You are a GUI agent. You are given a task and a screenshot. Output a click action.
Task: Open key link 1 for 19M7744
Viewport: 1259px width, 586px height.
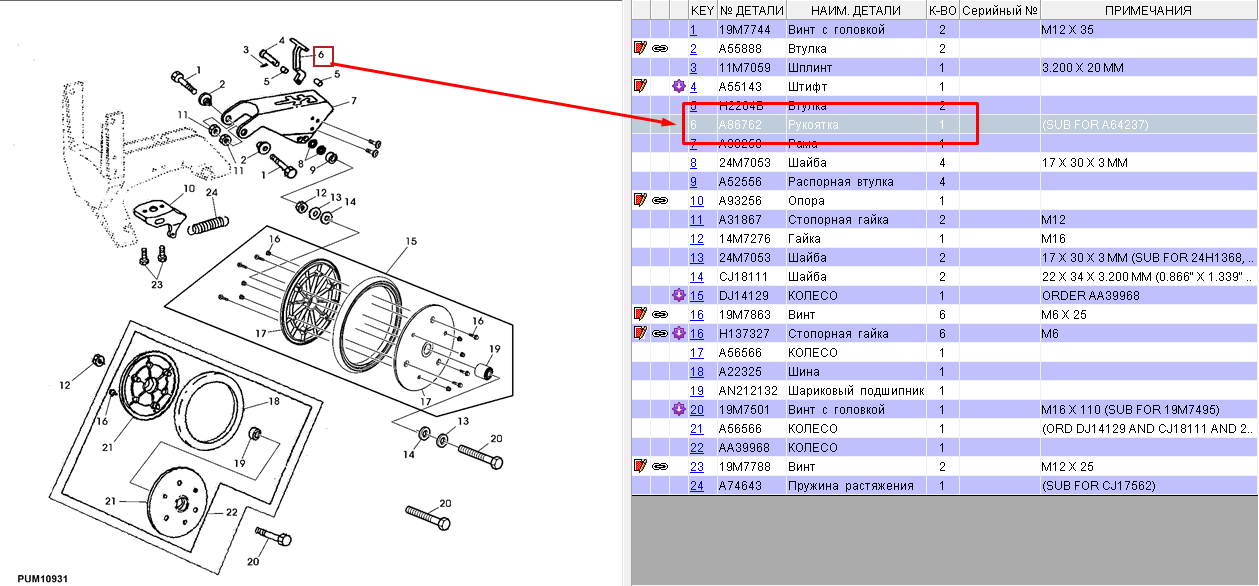click(x=693, y=29)
